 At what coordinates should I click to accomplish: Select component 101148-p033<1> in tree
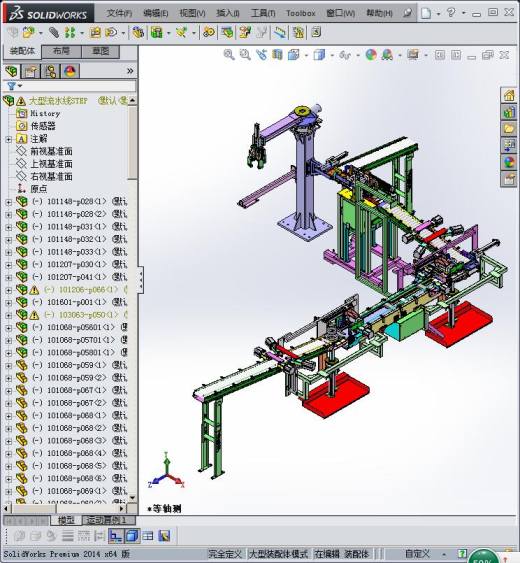[x=72, y=252]
